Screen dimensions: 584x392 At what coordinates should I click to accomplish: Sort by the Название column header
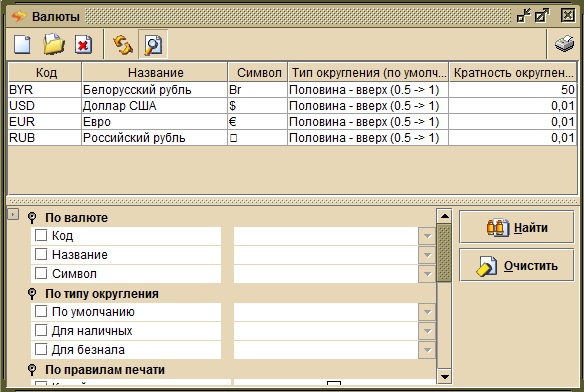coord(155,72)
